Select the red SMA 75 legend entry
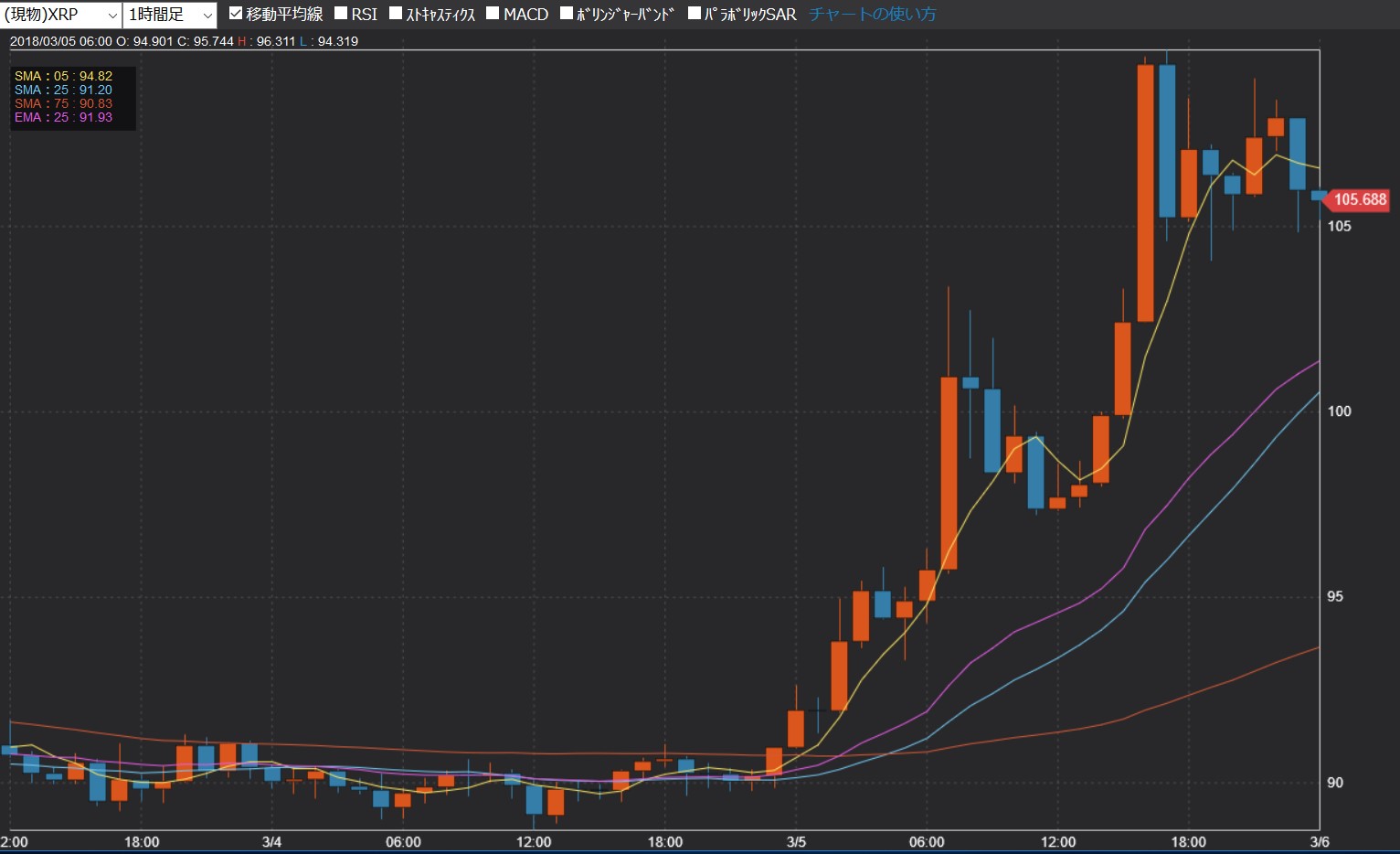The height and width of the screenshot is (854, 1400). [x=63, y=103]
